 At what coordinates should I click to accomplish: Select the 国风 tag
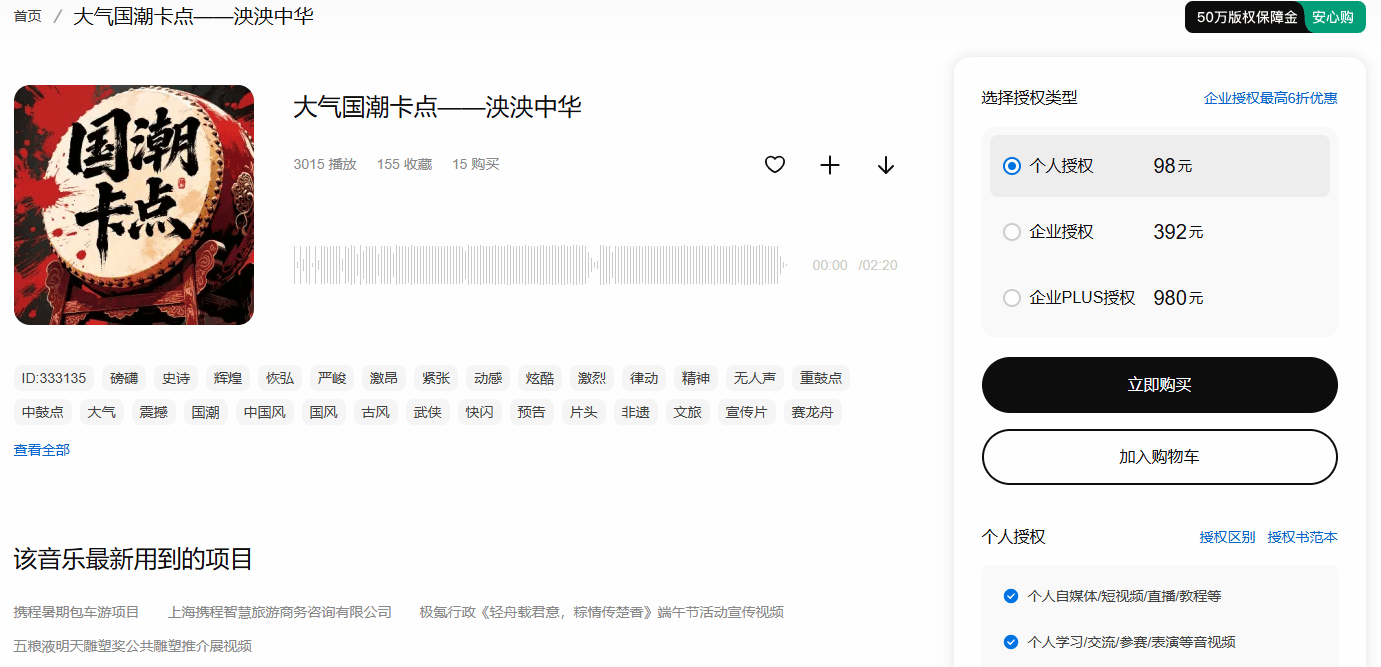click(x=324, y=412)
